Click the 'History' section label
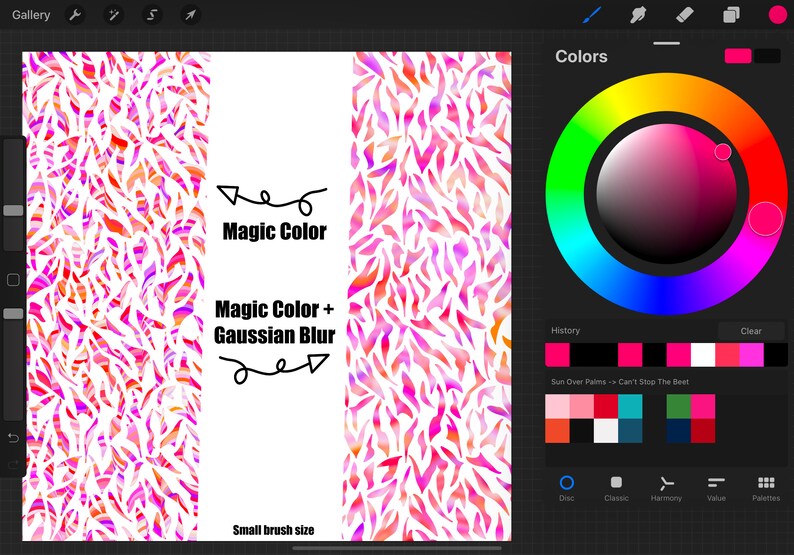 click(x=565, y=330)
